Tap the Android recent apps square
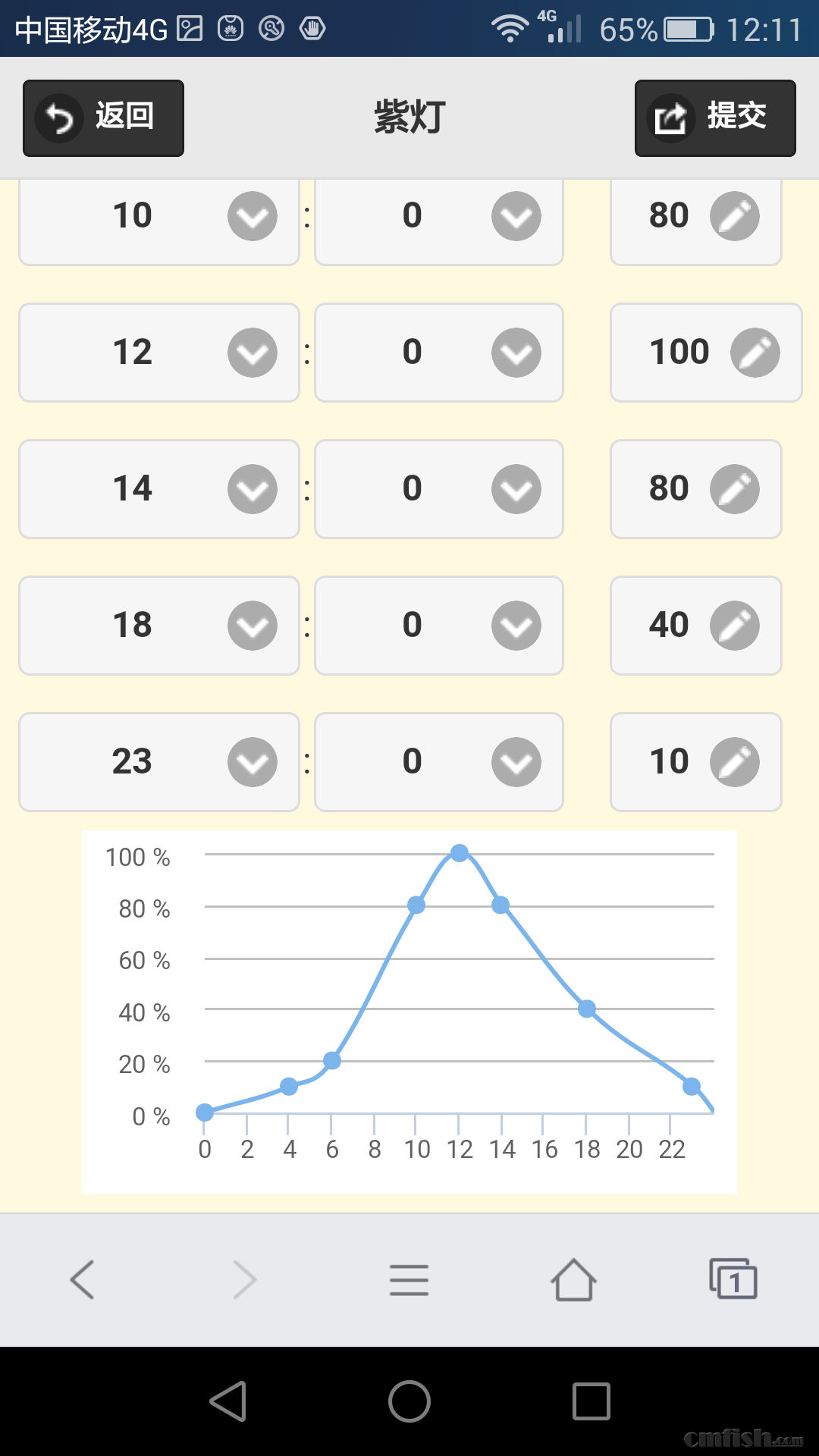 coord(591,1401)
